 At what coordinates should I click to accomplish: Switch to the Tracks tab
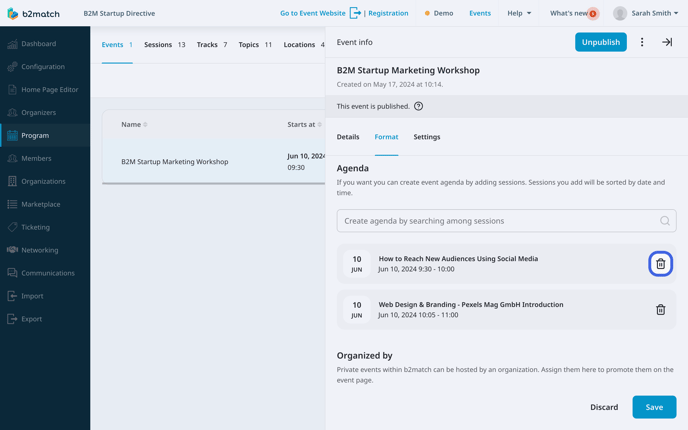coord(212,45)
